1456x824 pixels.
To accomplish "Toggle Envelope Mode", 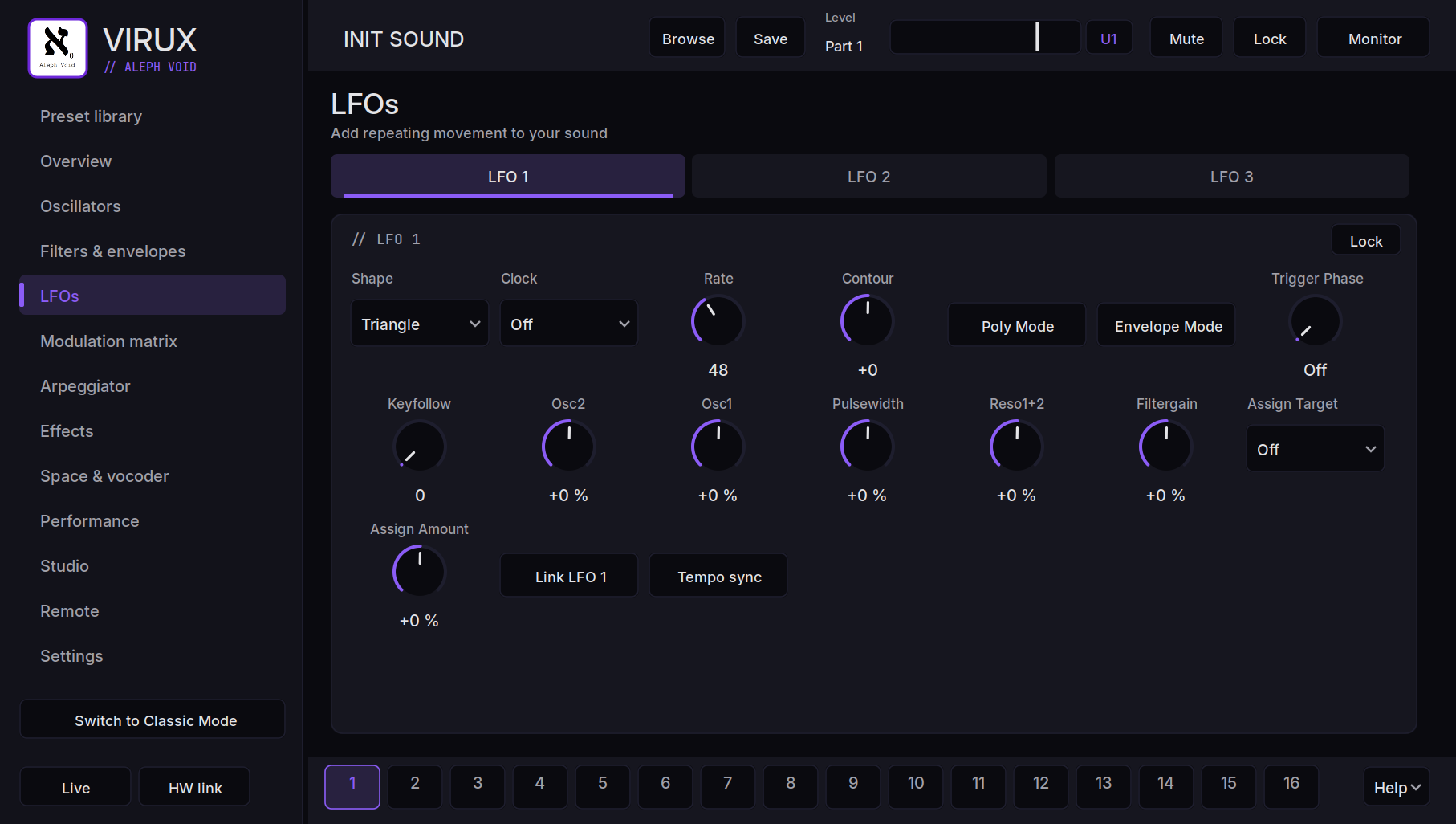I will coord(1166,325).
